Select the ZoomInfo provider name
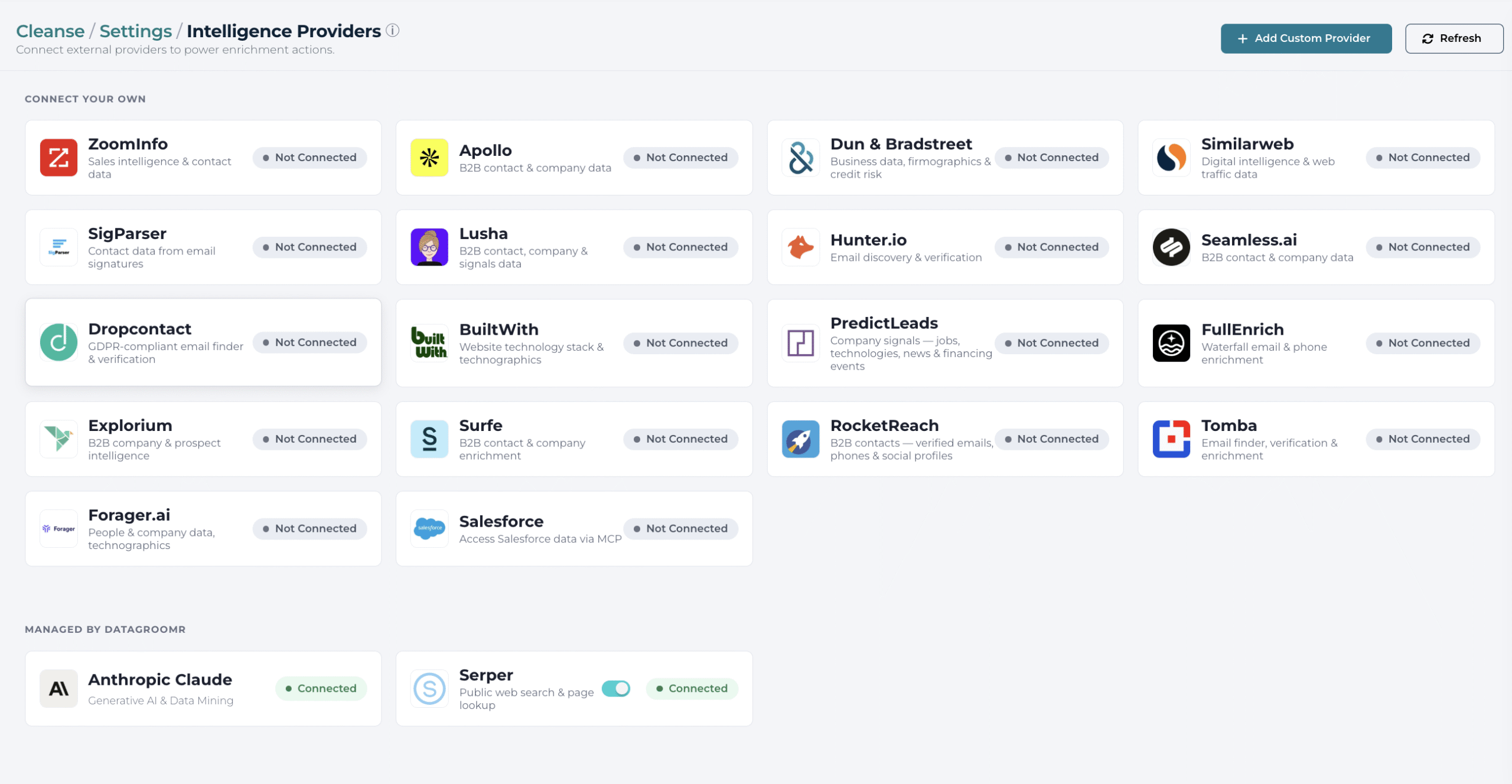 pyautogui.click(x=128, y=144)
